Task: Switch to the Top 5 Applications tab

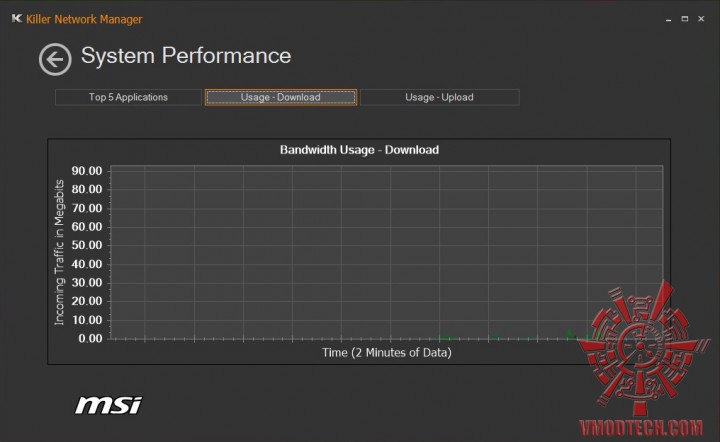Action: click(128, 97)
